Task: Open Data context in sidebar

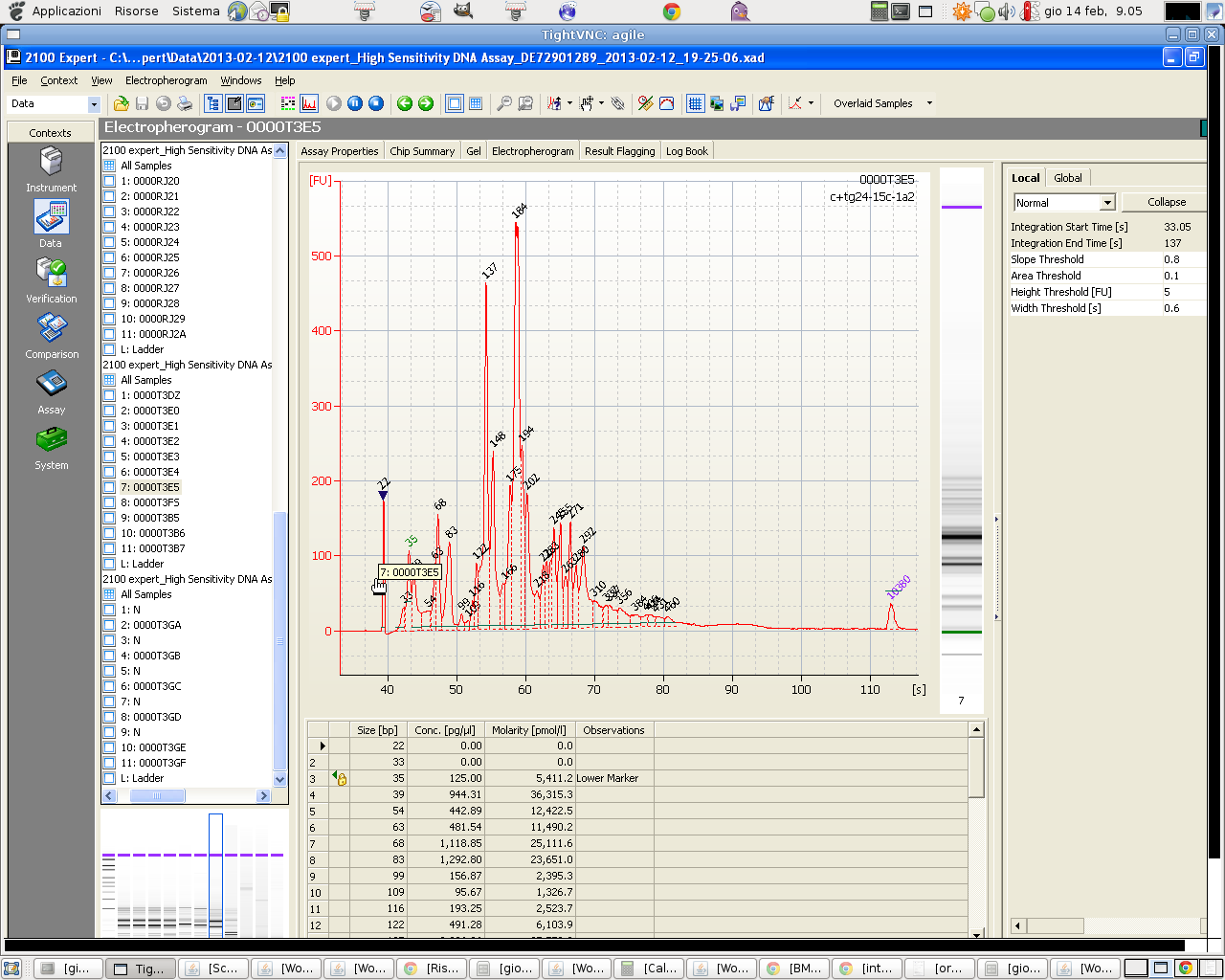Action: pyautogui.click(x=52, y=225)
